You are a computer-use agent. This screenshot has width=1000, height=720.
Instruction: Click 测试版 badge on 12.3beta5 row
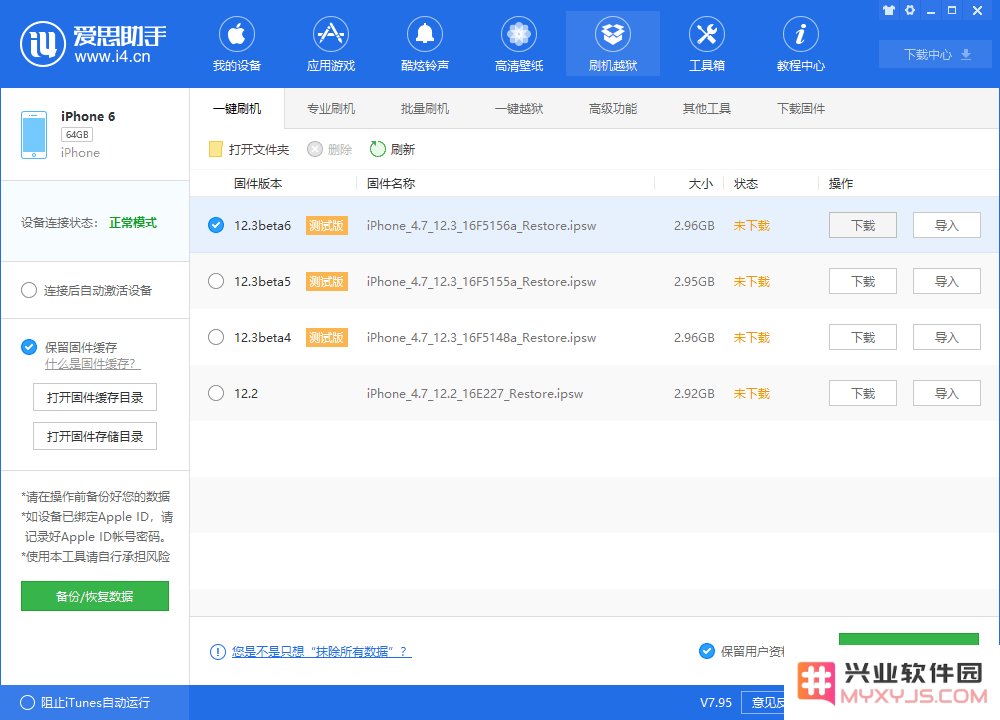click(x=327, y=281)
